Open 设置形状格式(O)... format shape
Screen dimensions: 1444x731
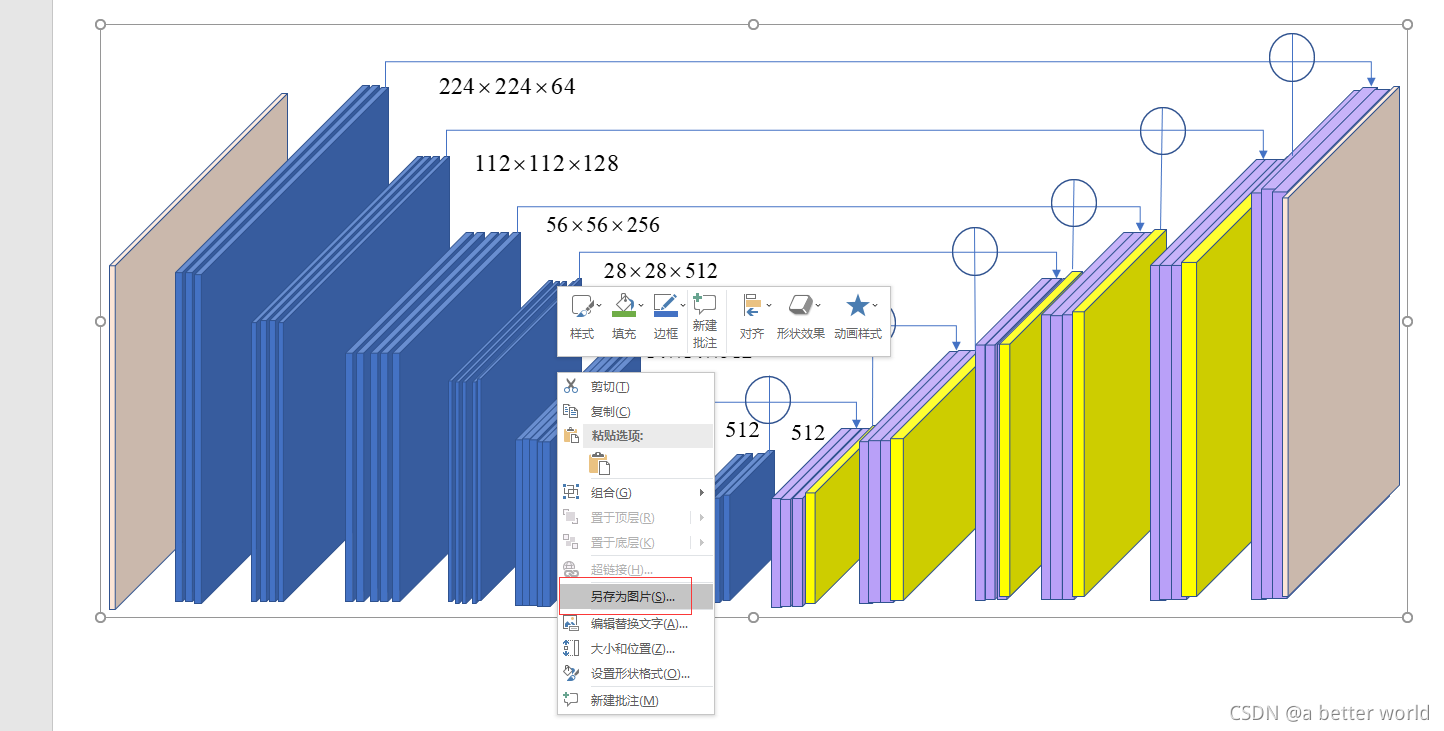point(635,674)
